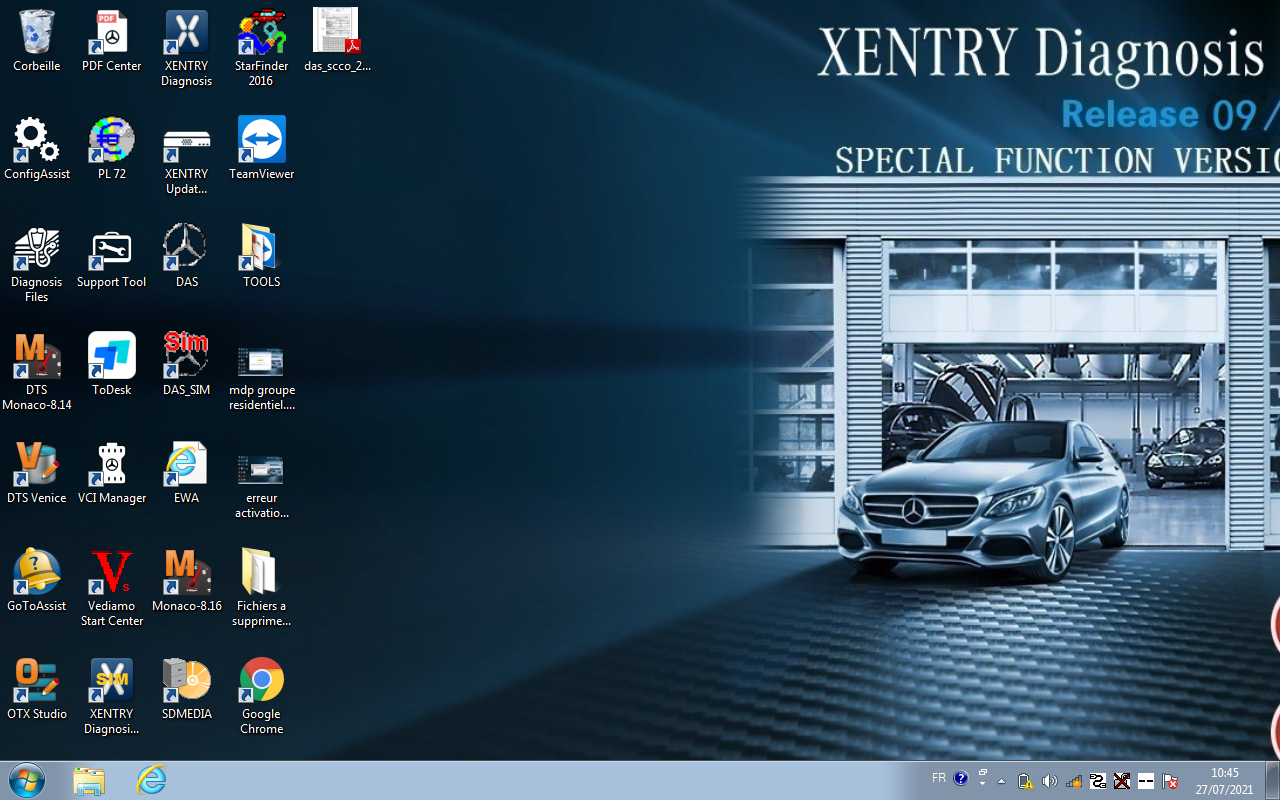1280x800 pixels.
Task: Launch the TeamViewer desktop icon
Action: [x=261, y=141]
